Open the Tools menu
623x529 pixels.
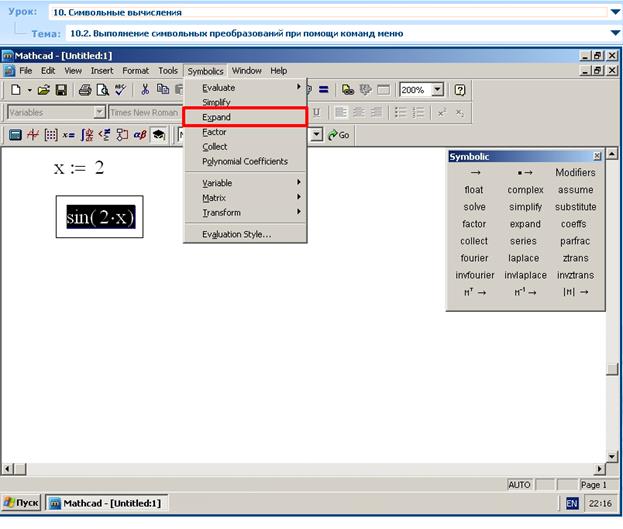click(168, 71)
